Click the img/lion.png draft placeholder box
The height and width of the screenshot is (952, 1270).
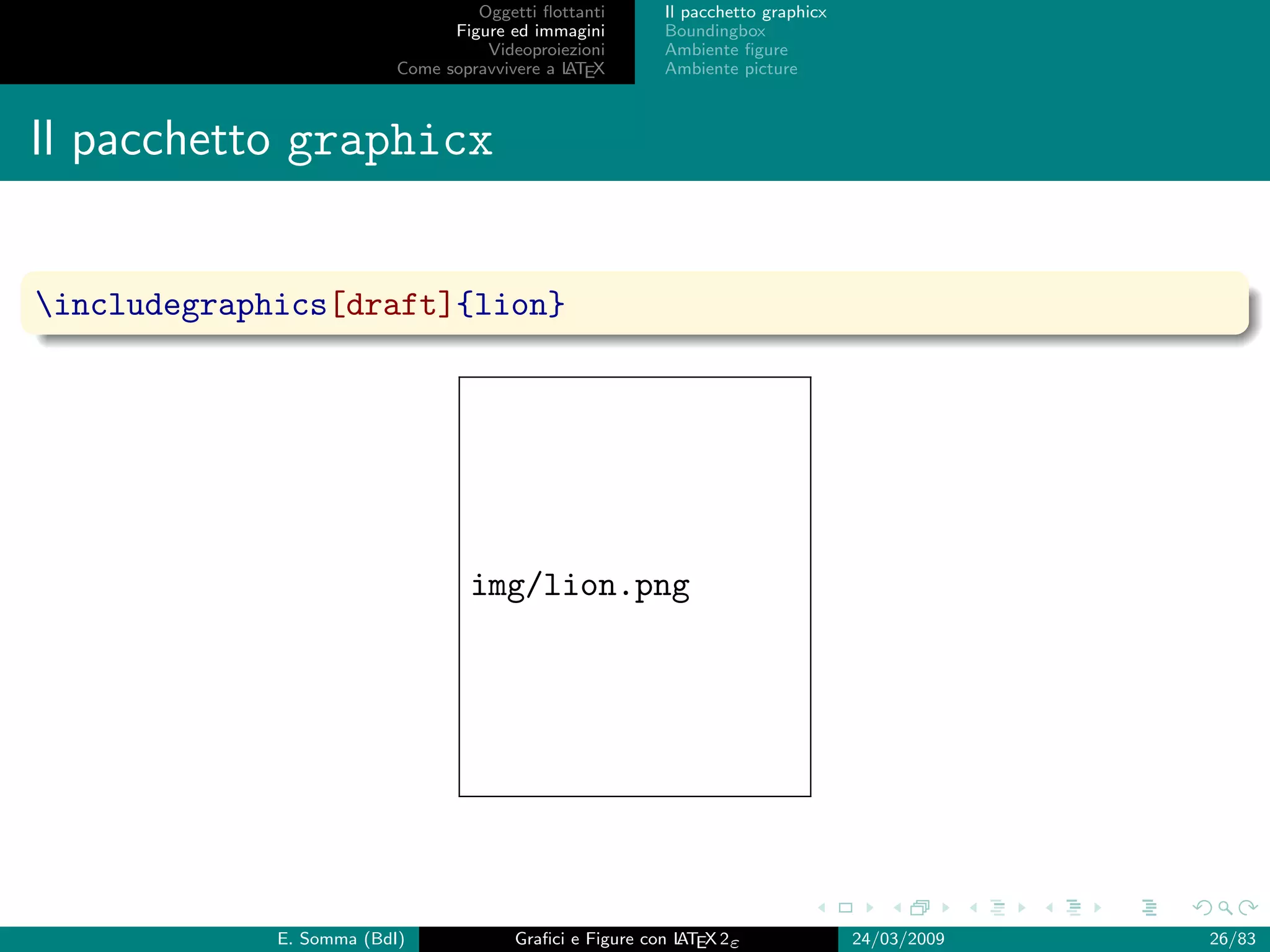(634, 586)
